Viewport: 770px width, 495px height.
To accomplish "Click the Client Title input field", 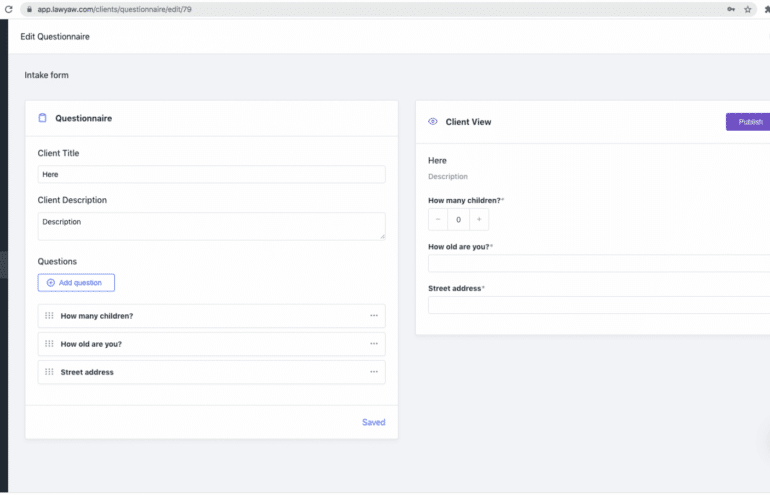I will tap(212, 174).
